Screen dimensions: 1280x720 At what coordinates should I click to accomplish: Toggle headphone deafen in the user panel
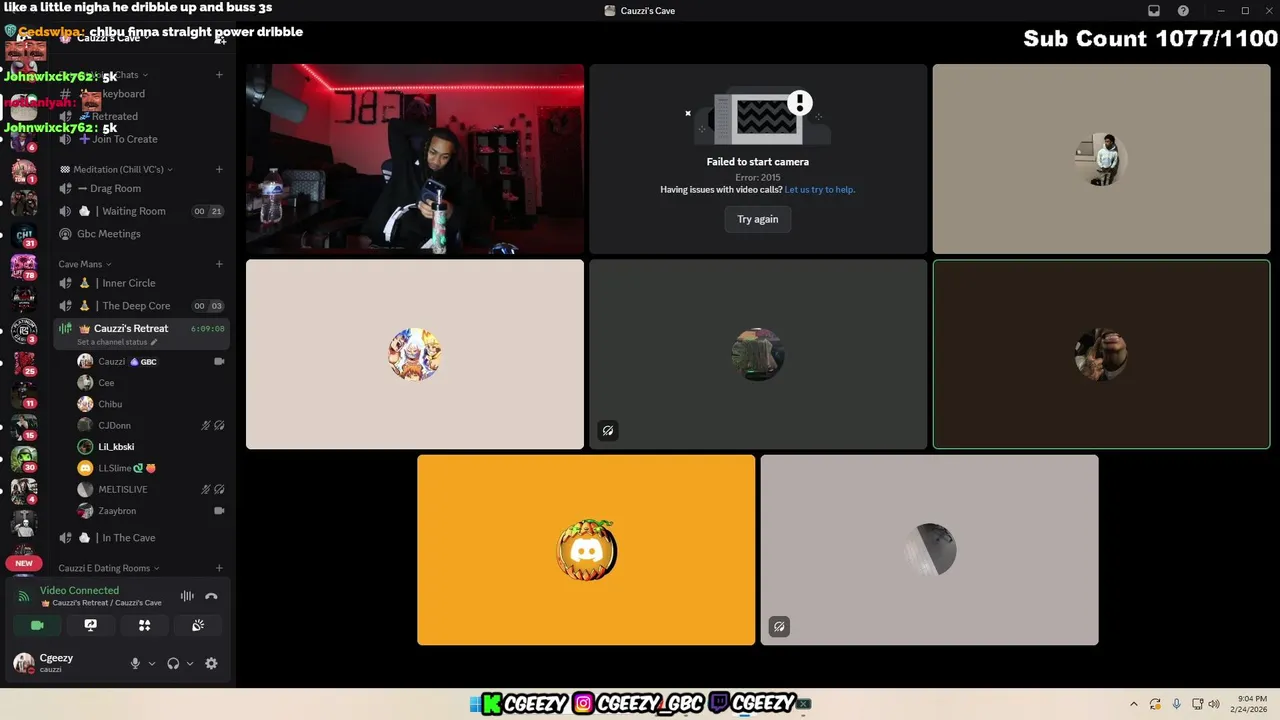pyautogui.click(x=173, y=663)
